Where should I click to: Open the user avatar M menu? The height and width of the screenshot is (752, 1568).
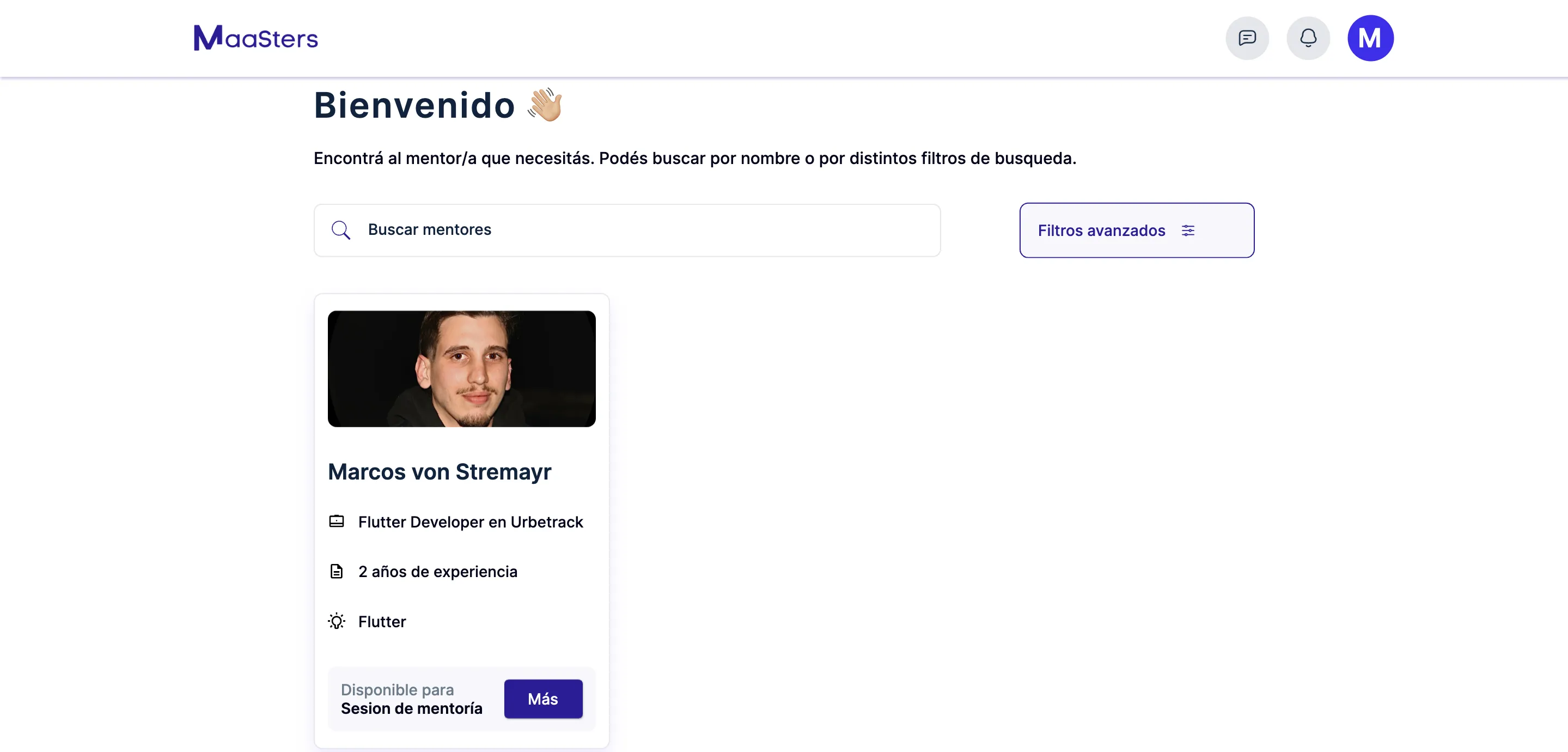pyautogui.click(x=1370, y=38)
